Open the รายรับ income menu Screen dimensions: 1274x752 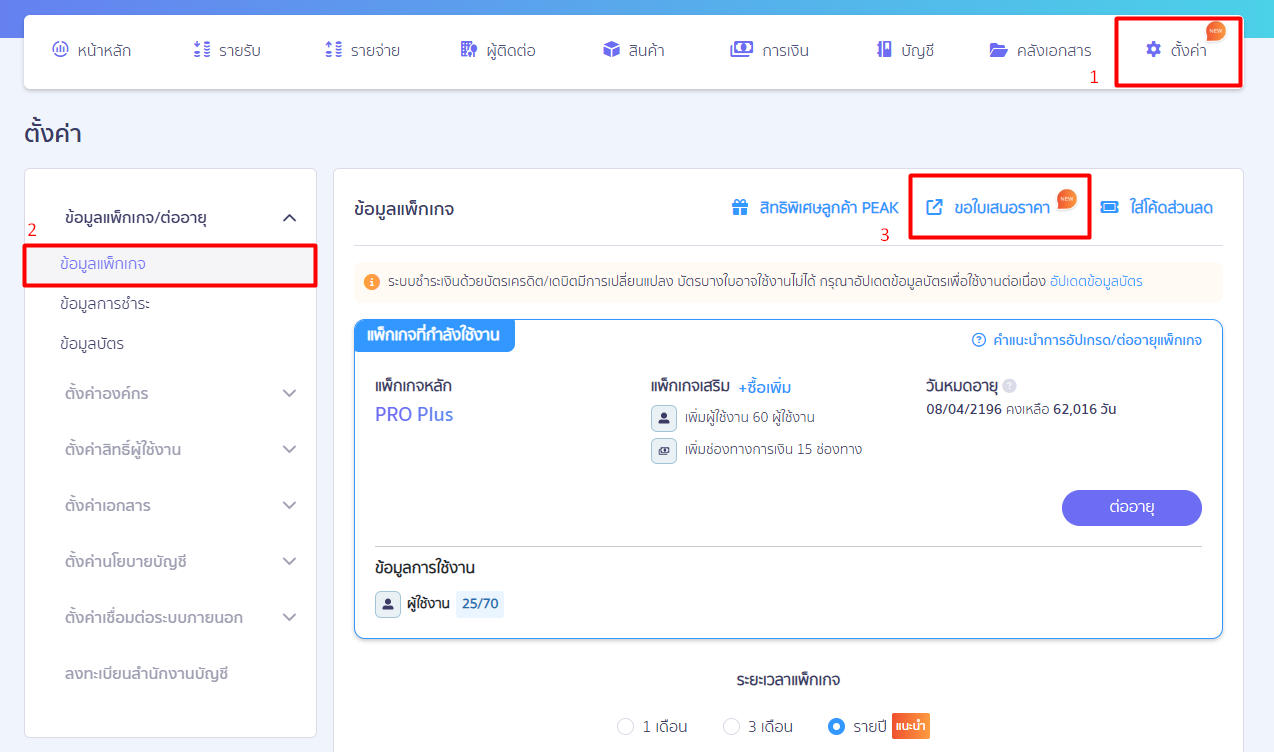pos(226,50)
